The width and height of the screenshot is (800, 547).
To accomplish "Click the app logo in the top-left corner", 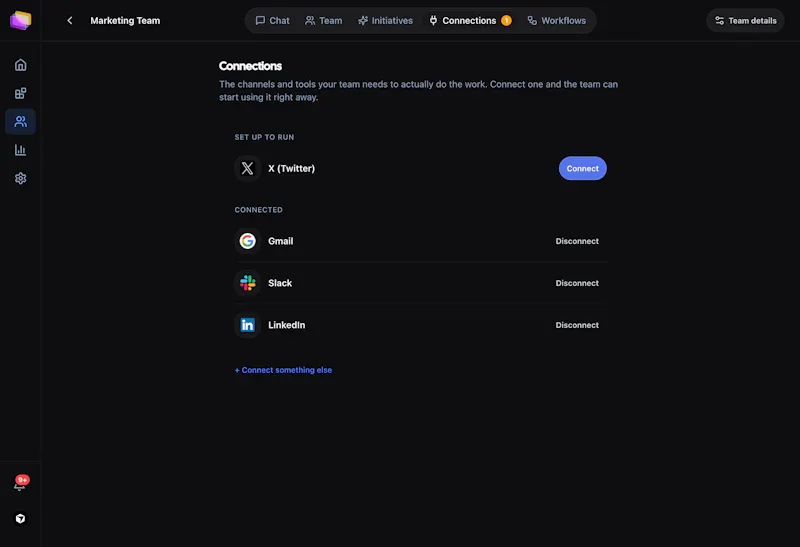I will coord(20,20).
